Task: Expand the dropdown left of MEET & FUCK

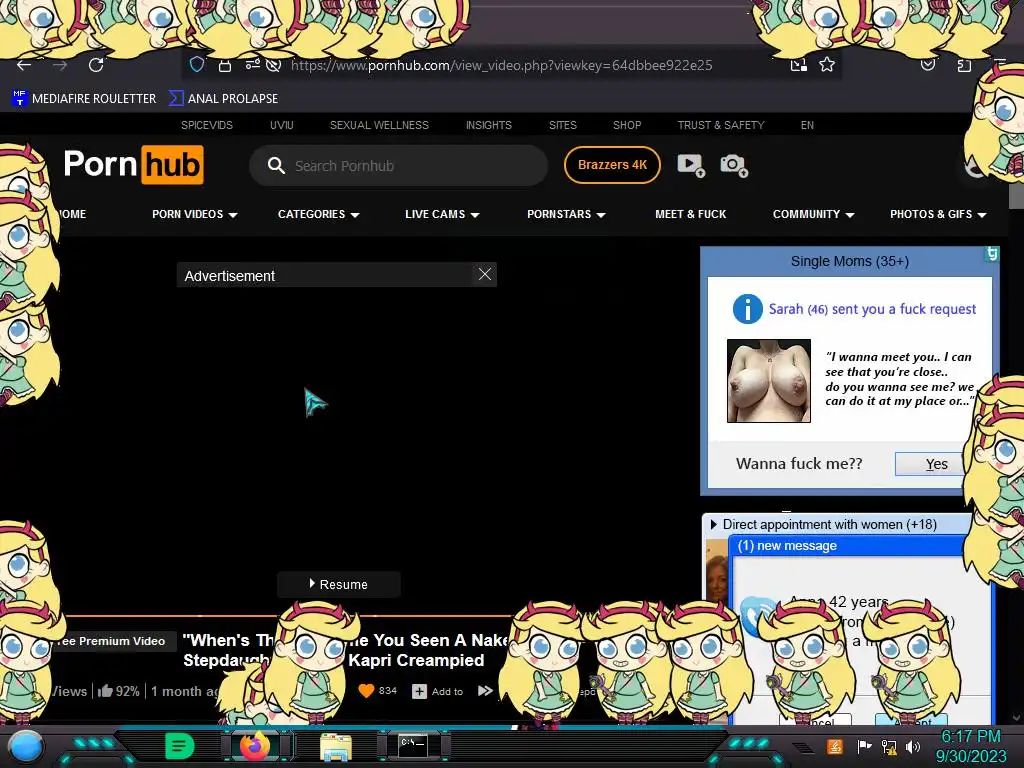Action: pyautogui.click(x=566, y=214)
